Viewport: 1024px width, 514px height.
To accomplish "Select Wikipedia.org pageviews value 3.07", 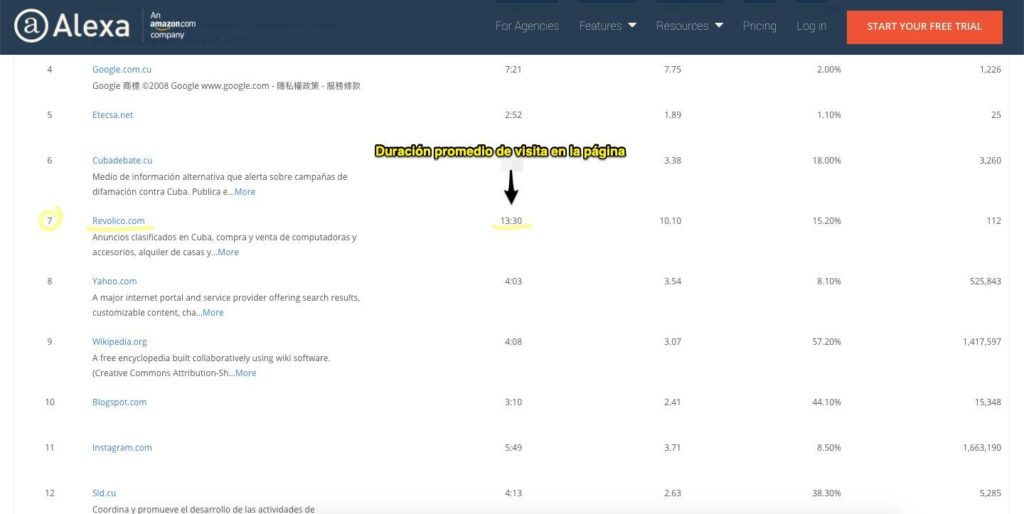I will pyautogui.click(x=673, y=342).
